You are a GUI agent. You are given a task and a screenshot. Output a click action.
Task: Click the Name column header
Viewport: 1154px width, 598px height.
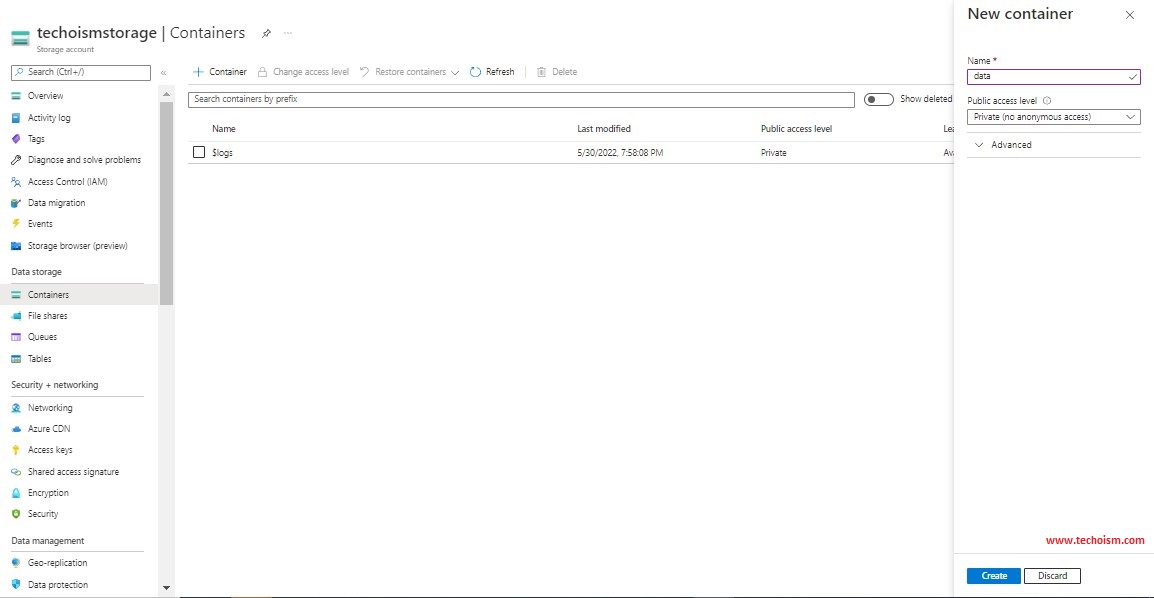coord(224,129)
